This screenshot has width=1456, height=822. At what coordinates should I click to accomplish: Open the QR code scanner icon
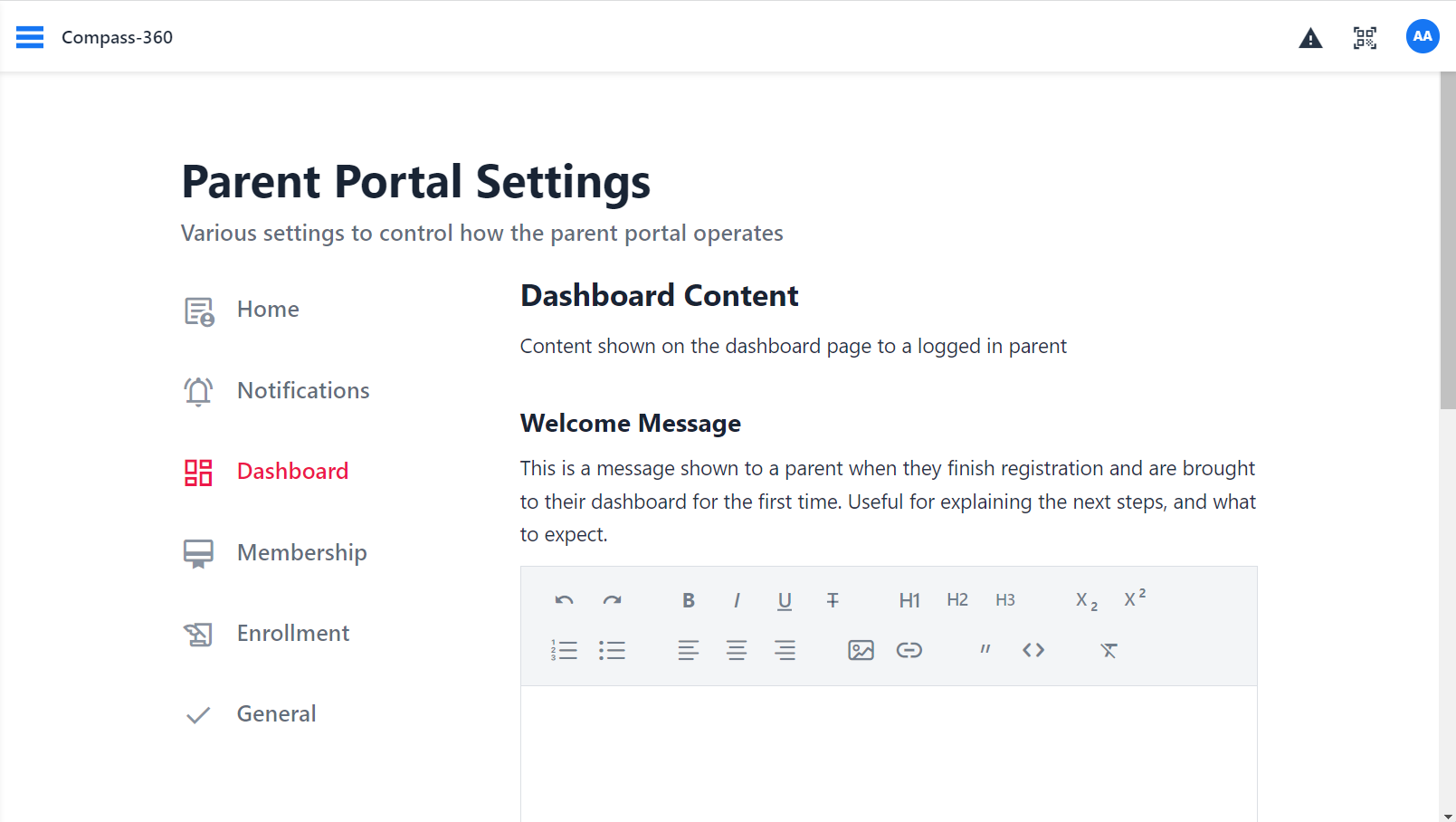click(x=1365, y=37)
